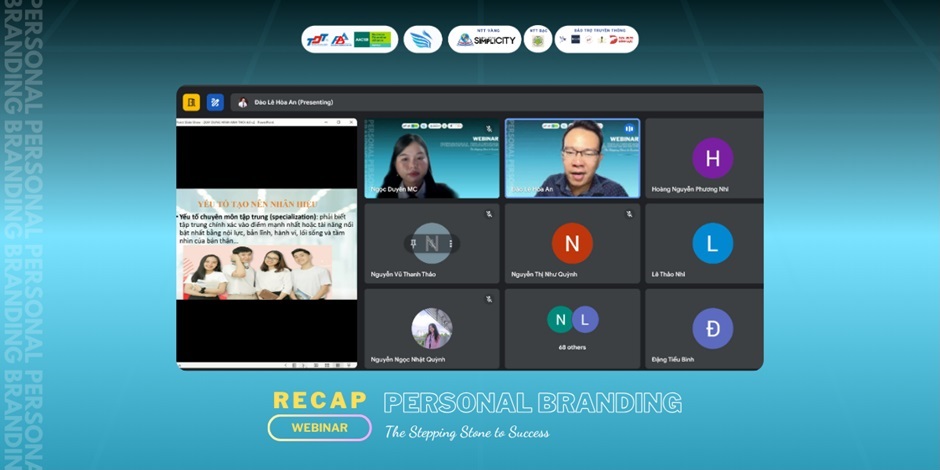The image size is (940, 470).
Task: Open the '68 others' participants tile
Action: (x=573, y=329)
